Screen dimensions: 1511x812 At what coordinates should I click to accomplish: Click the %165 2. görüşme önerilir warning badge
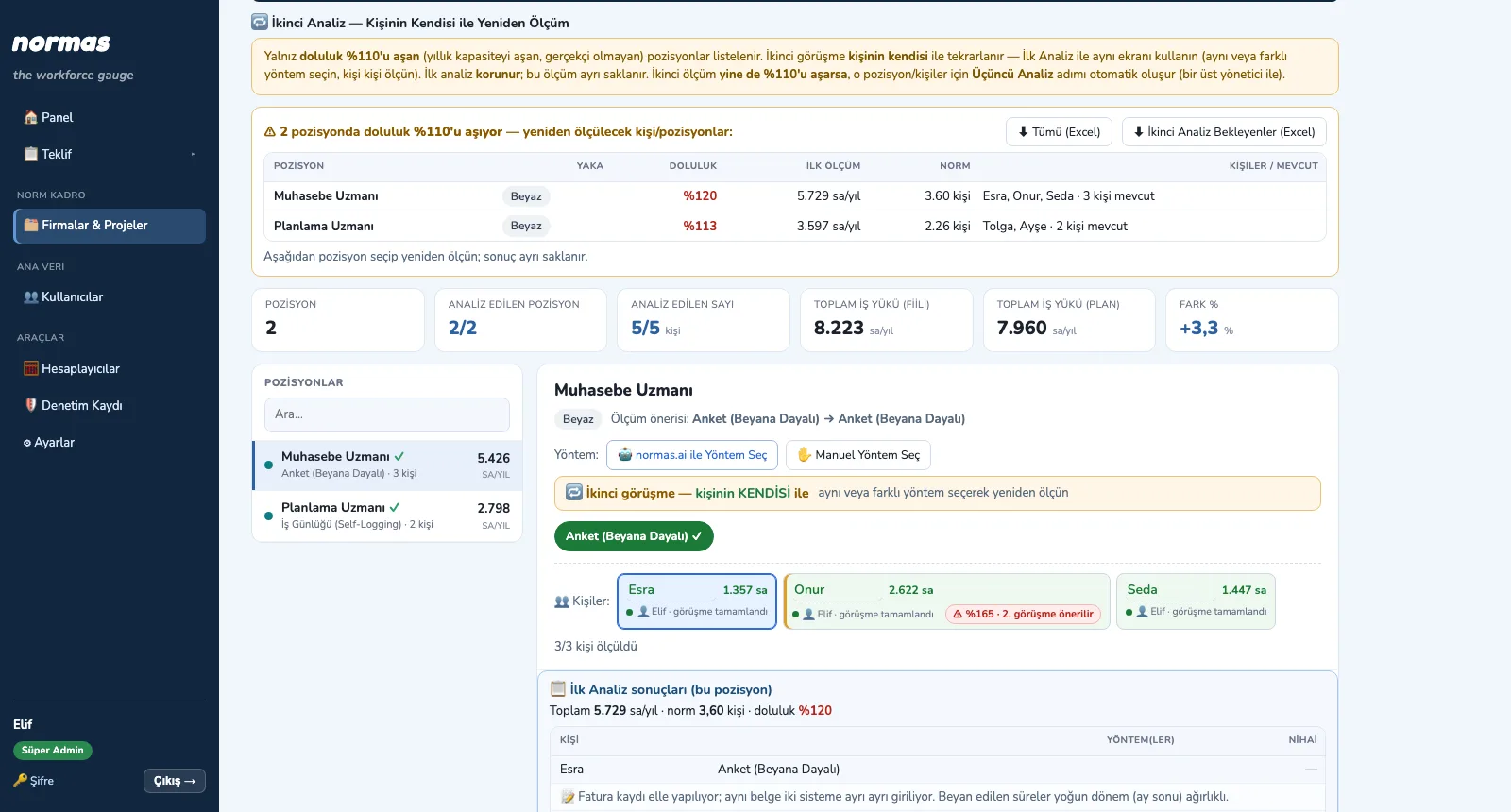coord(1023,615)
